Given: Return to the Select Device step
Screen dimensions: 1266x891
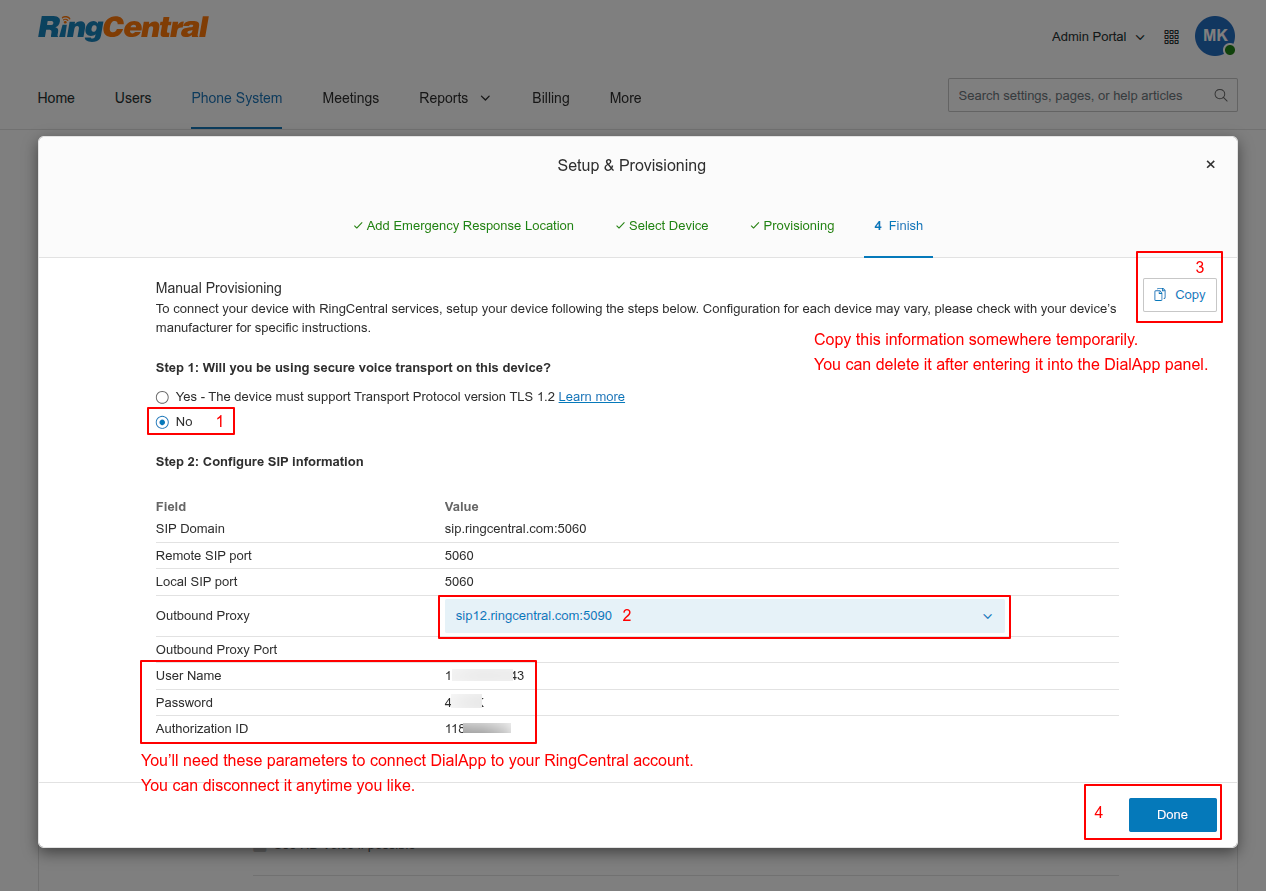Looking at the screenshot, I should pos(662,226).
